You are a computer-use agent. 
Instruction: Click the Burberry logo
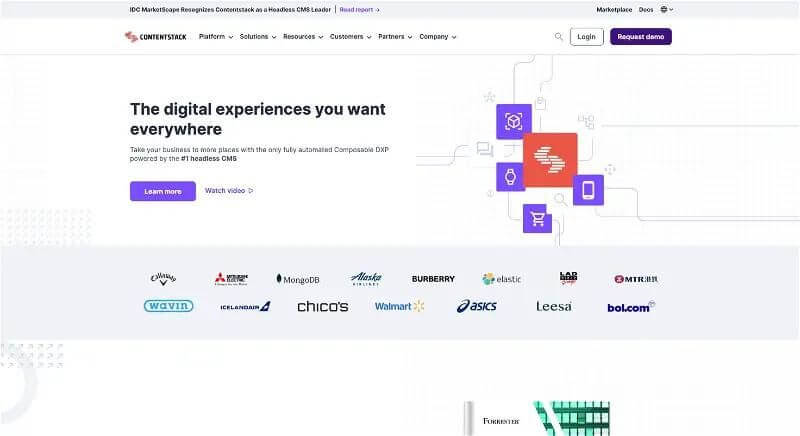433,279
